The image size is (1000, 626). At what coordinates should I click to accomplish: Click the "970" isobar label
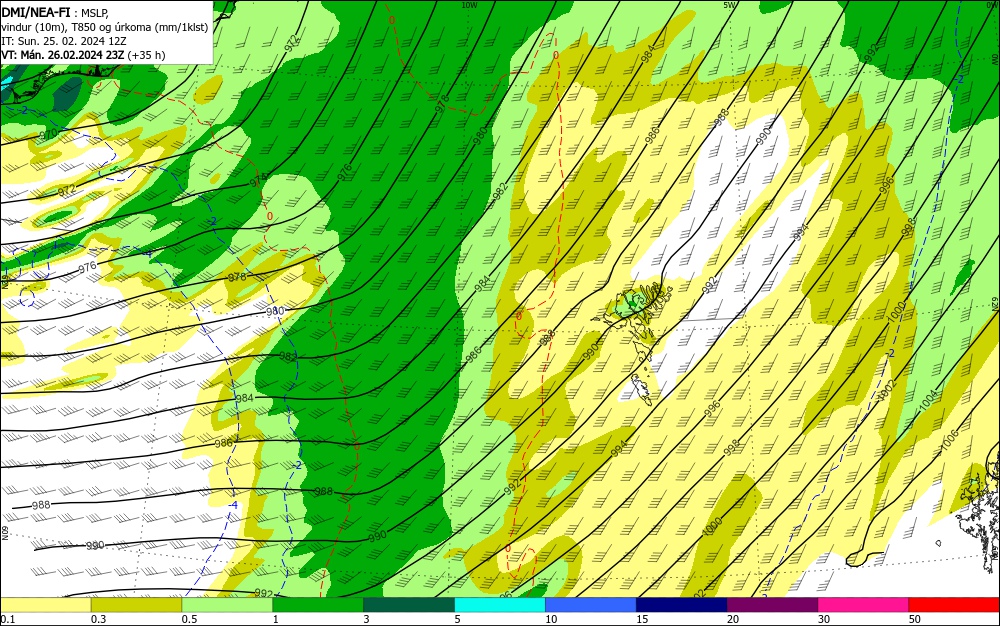[48, 135]
